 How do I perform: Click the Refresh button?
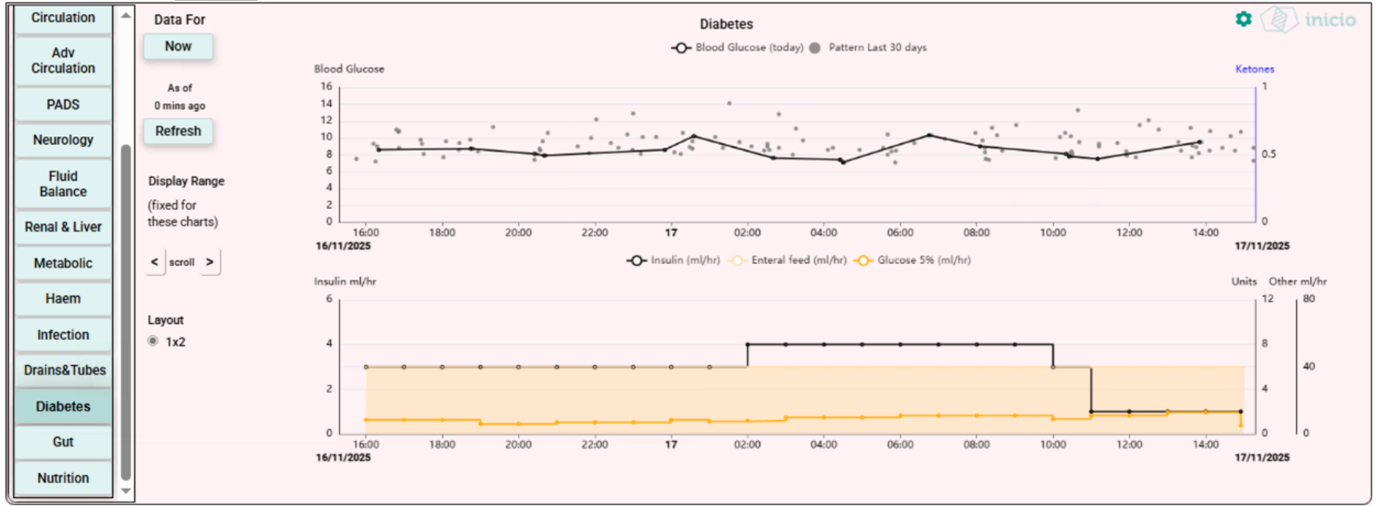(x=178, y=131)
